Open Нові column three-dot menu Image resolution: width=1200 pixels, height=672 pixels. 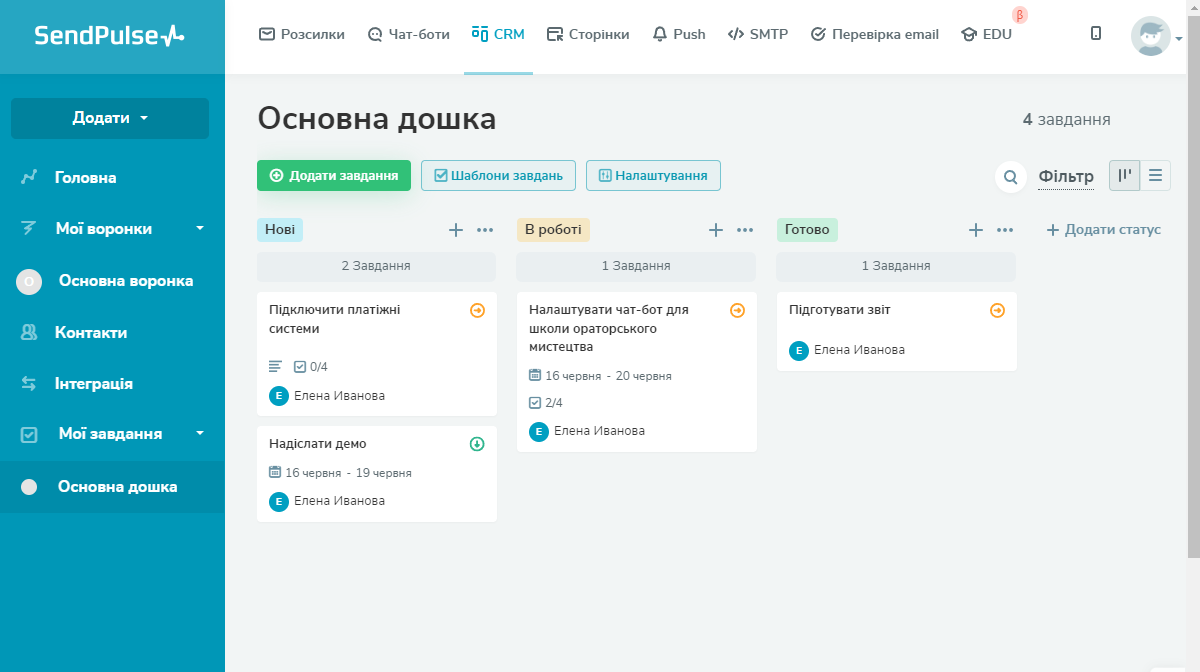coord(485,230)
